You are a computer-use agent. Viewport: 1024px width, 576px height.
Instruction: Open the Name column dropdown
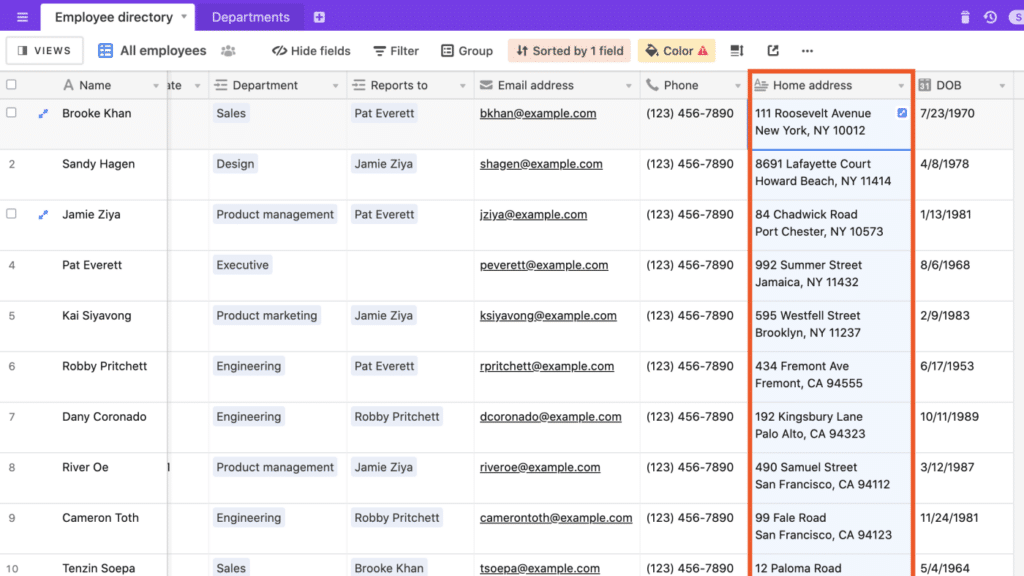tap(155, 86)
